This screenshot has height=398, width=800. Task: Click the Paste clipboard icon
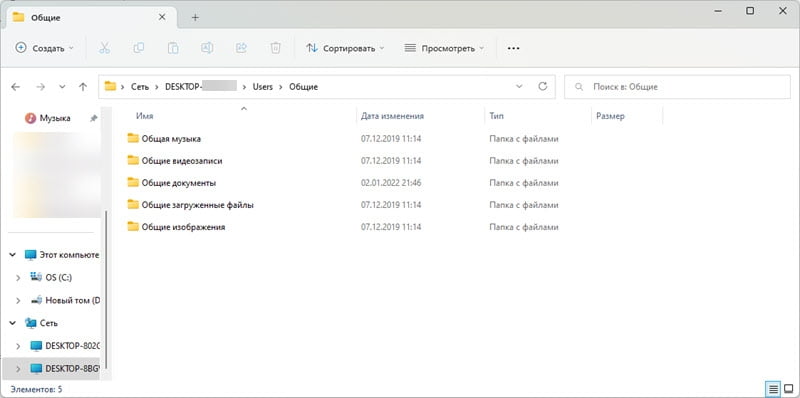coord(173,48)
